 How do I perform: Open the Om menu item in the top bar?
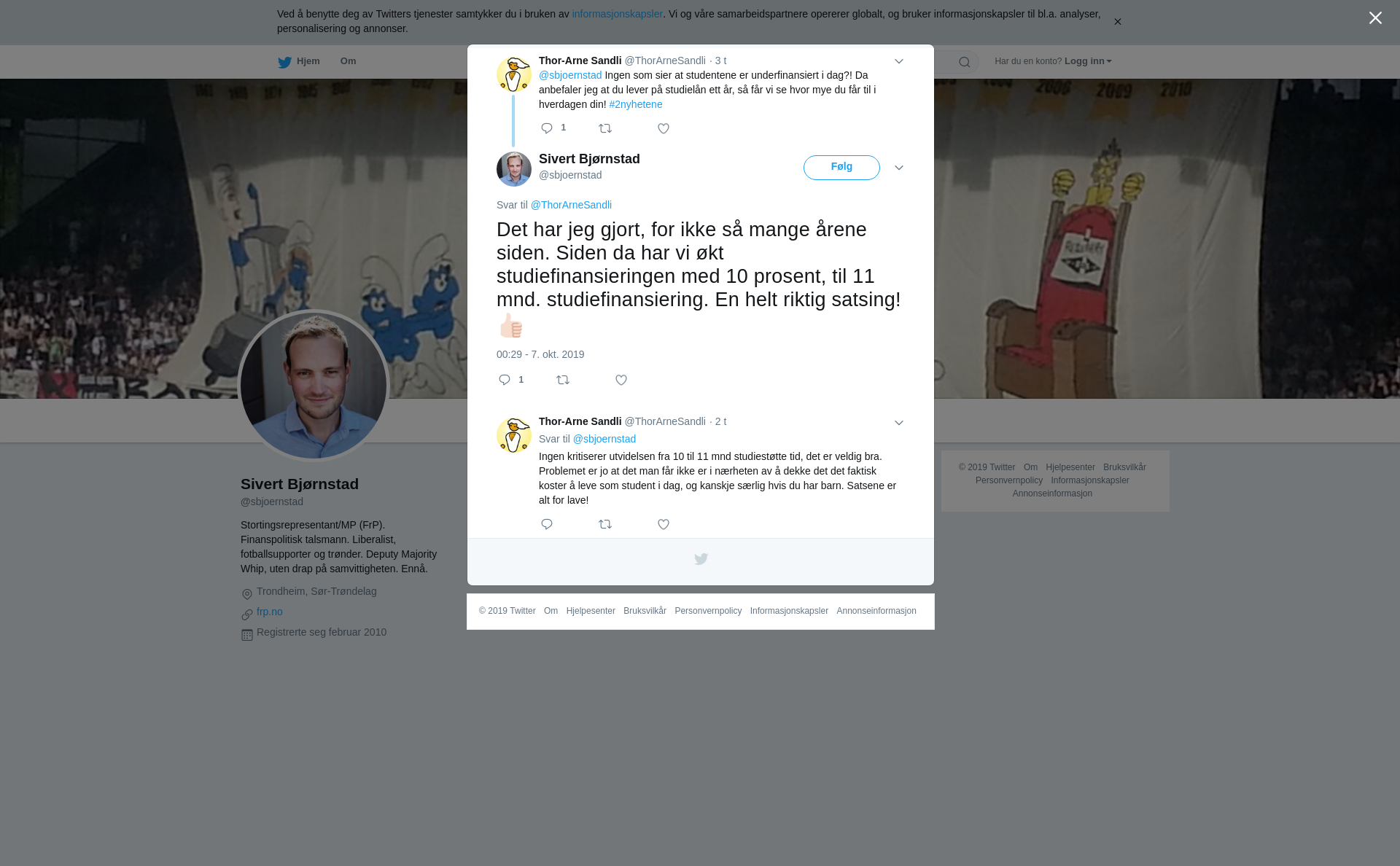[348, 61]
